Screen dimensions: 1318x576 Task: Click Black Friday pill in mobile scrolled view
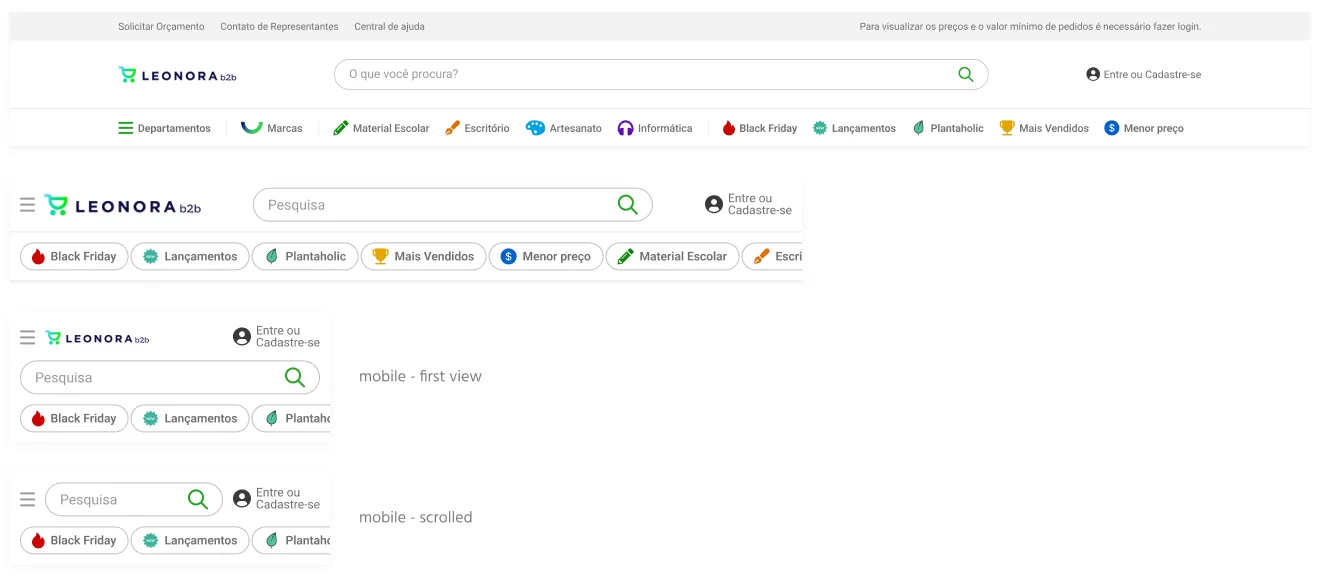75,540
